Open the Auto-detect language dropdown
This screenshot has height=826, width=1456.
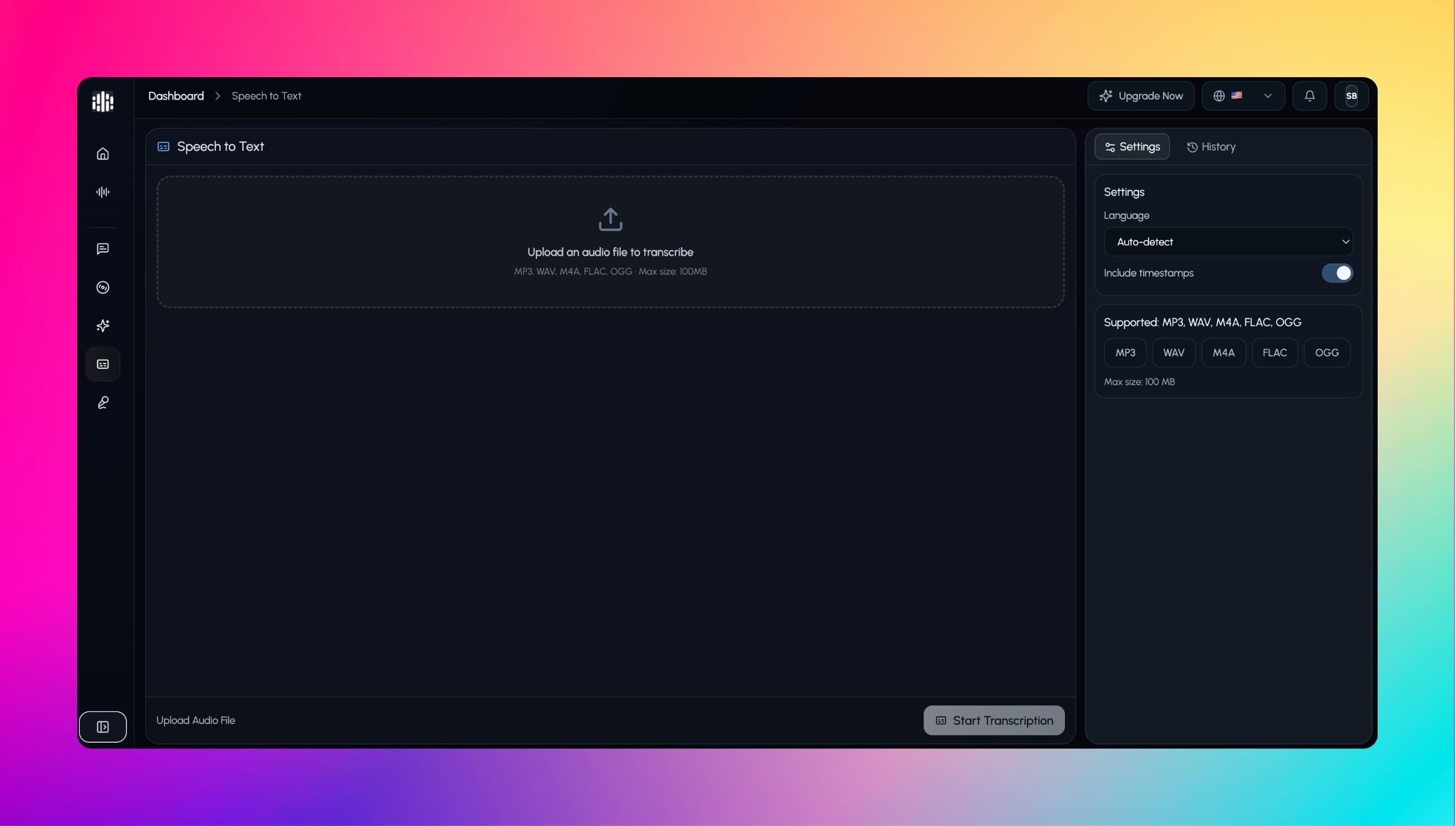(1228, 242)
